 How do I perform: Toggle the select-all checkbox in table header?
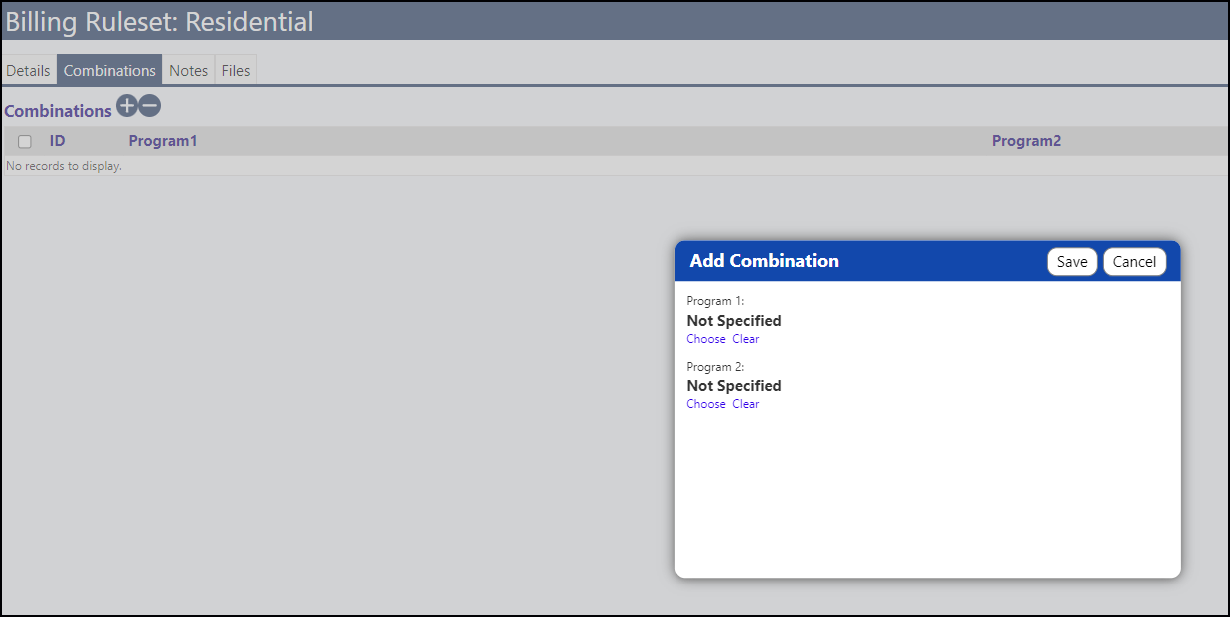pyautogui.click(x=25, y=142)
